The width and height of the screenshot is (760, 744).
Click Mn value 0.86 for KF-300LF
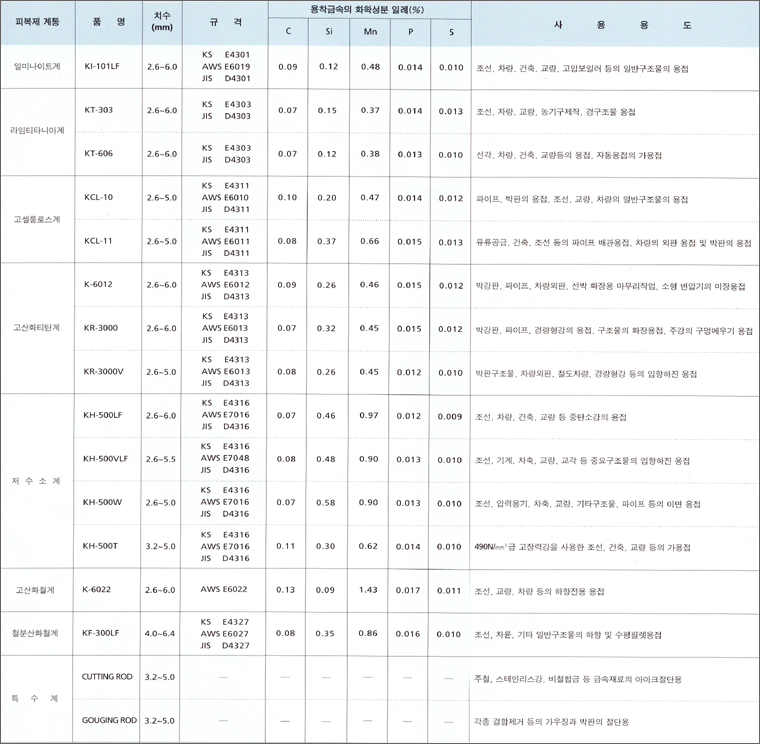(368, 633)
